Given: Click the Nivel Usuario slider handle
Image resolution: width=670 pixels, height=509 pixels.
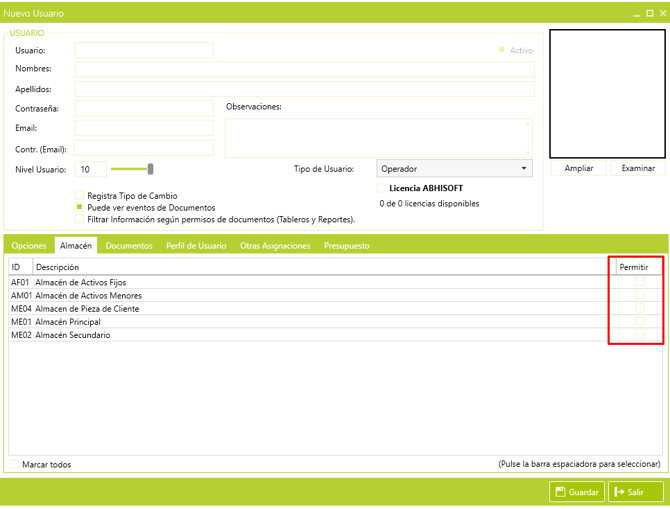Looking at the screenshot, I should (150, 169).
